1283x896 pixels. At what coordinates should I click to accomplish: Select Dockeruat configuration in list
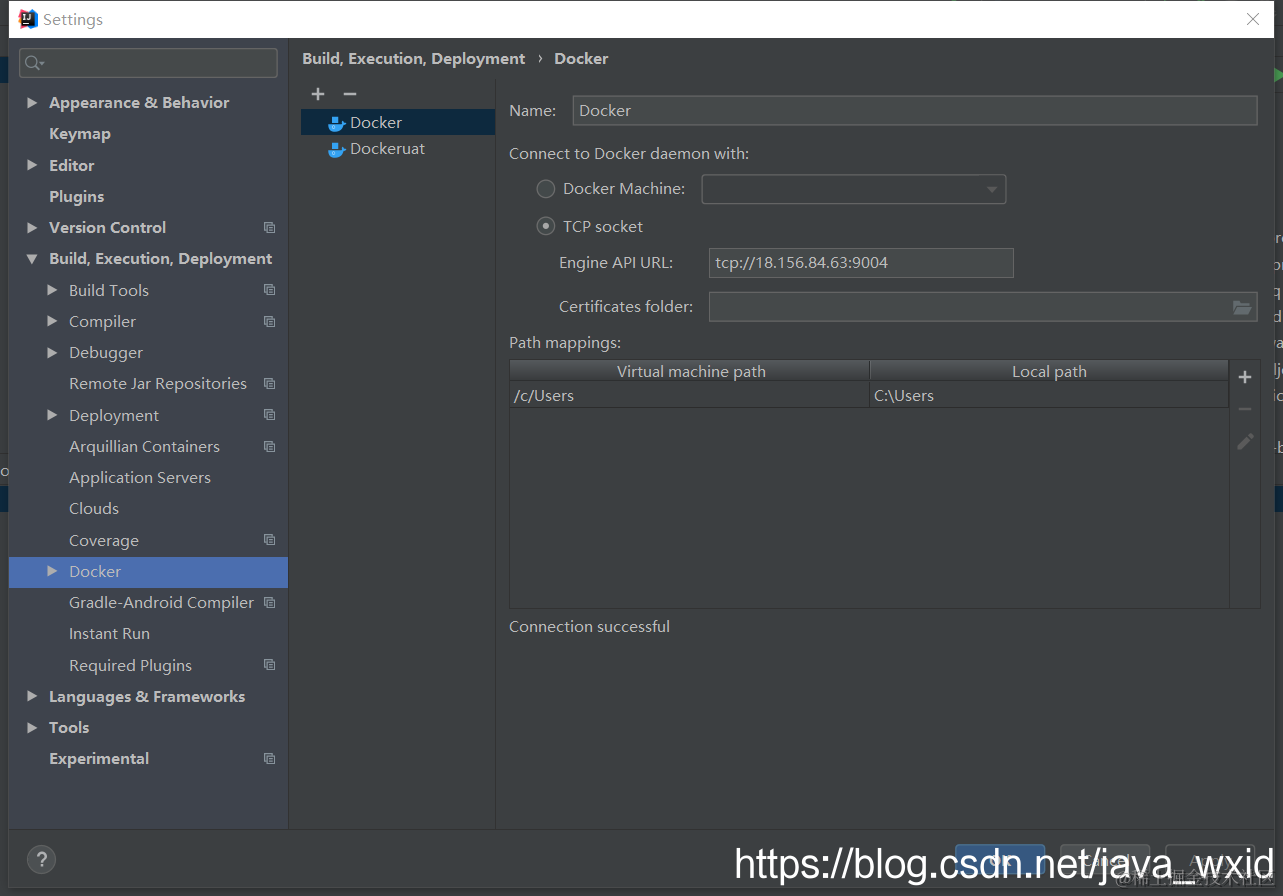(398, 149)
